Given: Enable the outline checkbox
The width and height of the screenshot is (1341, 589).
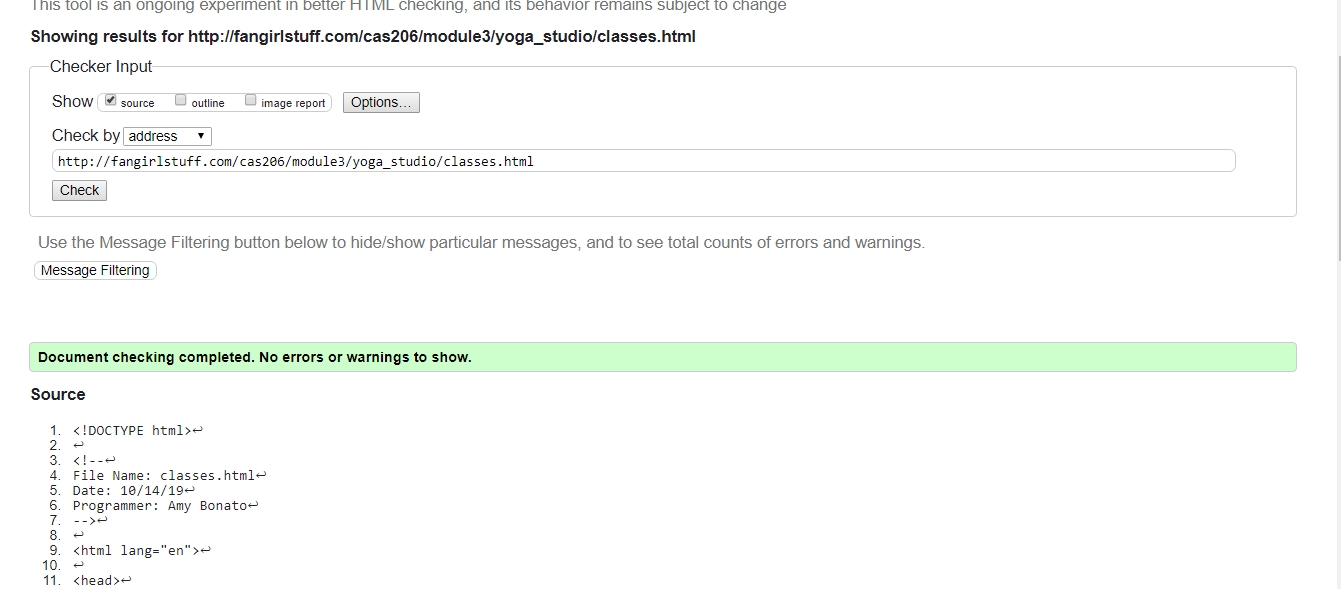Looking at the screenshot, I should pyautogui.click(x=181, y=100).
